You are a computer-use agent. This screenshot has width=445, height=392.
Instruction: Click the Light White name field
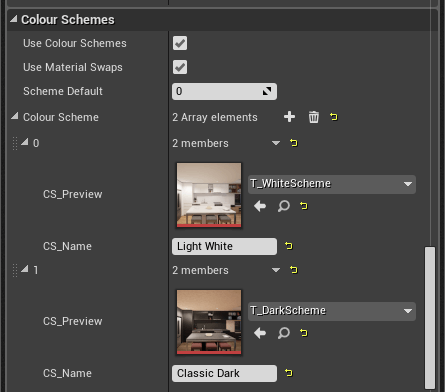224,246
